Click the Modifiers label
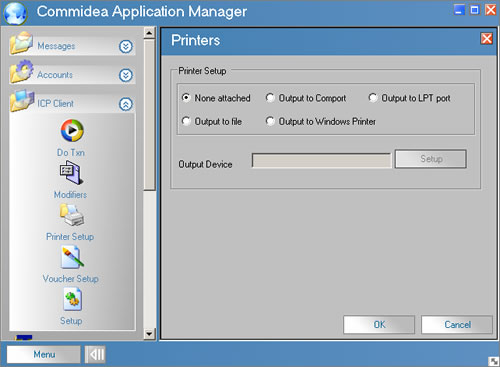 (70, 195)
